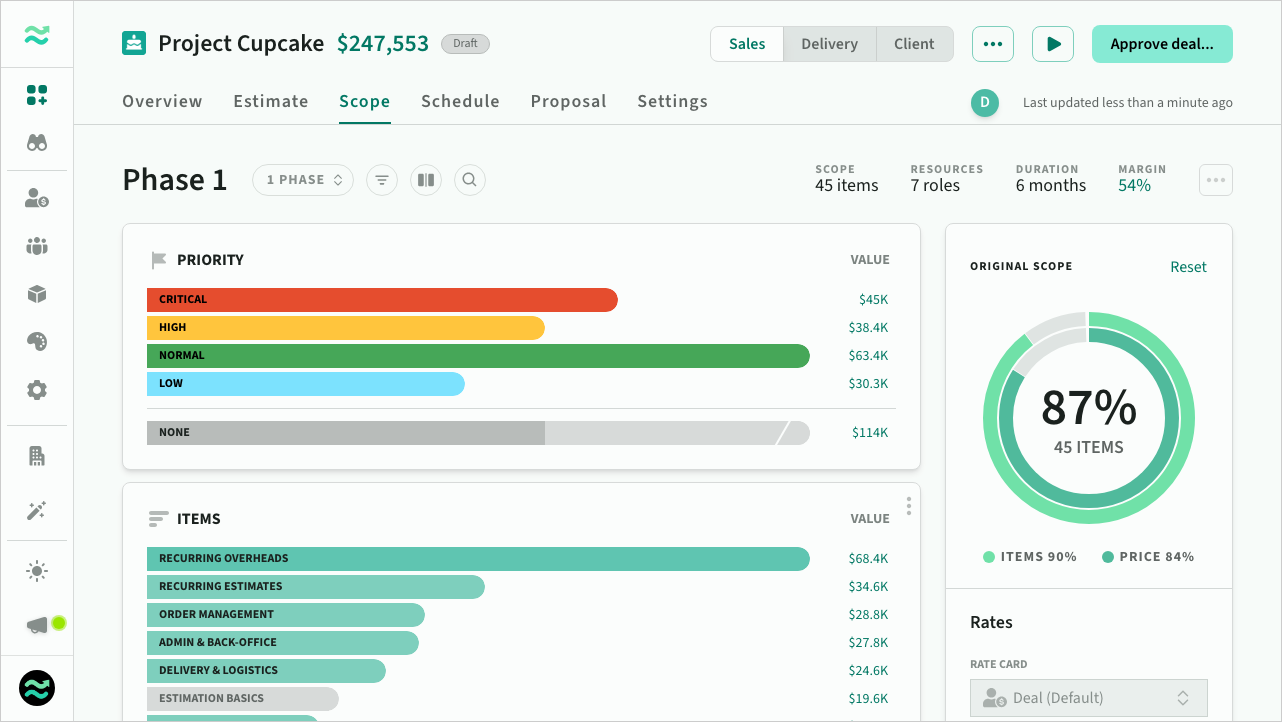Open the Items panel vertical dots menu
The width and height of the screenshot is (1282, 722).
click(x=908, y=506)
